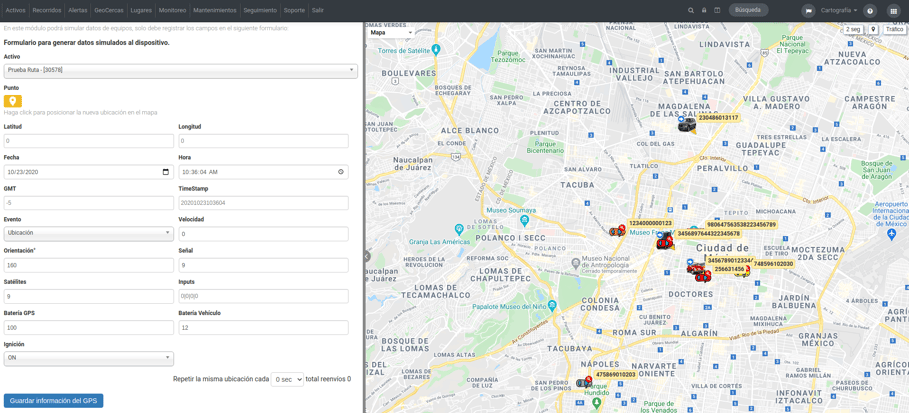Click the Inputs field 0|0|0|0
Viewport: 909px width, 413px height.
[x=263, y=296]
